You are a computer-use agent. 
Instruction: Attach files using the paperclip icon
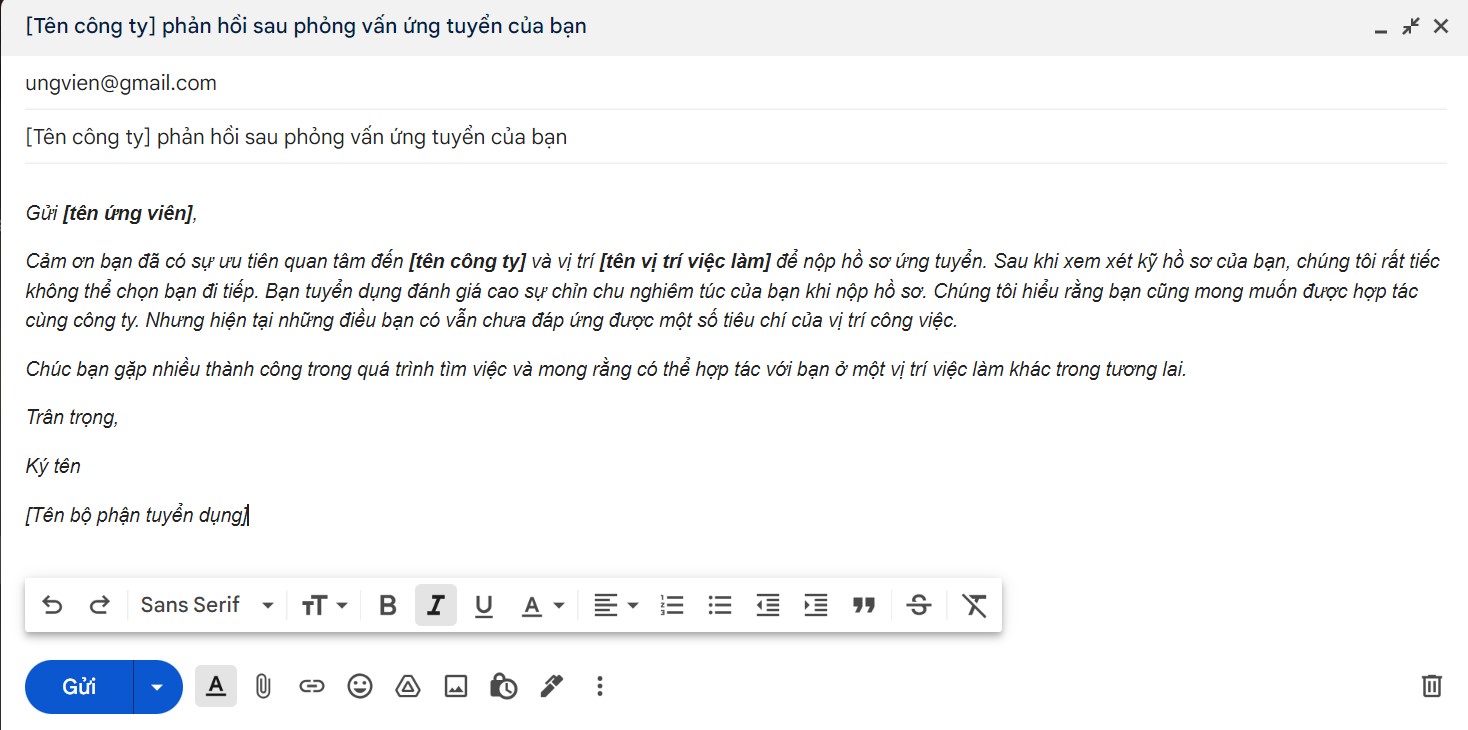point(263,686)
